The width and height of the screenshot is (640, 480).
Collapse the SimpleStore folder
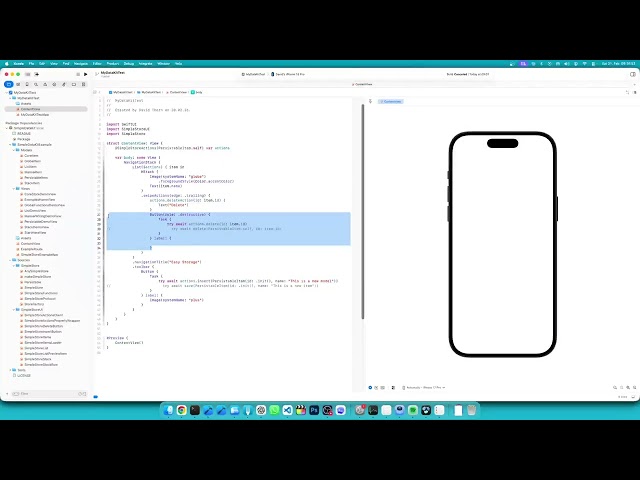14,266
